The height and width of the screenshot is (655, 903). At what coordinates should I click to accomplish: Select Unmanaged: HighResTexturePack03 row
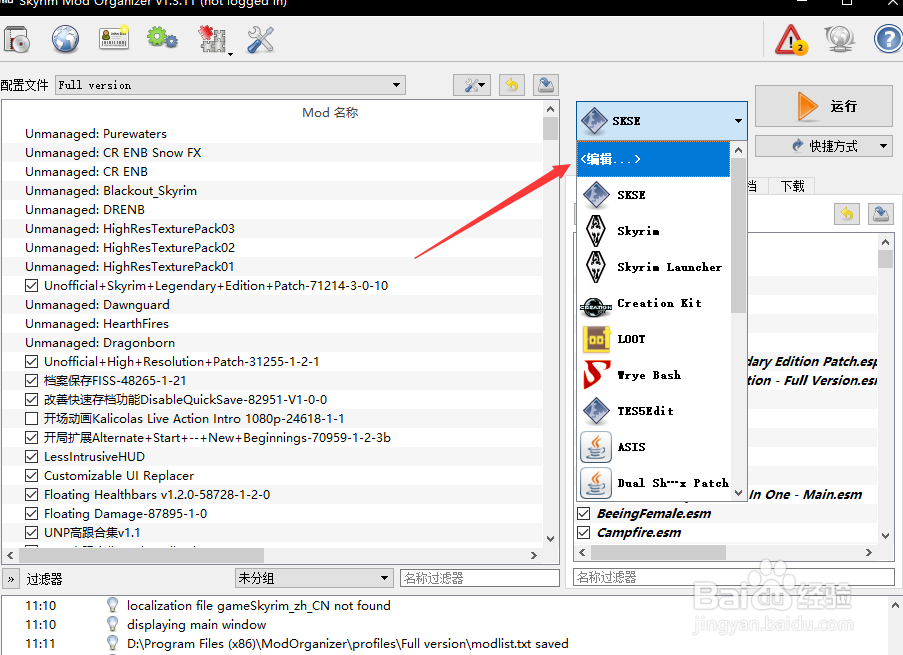pos(272,229)
